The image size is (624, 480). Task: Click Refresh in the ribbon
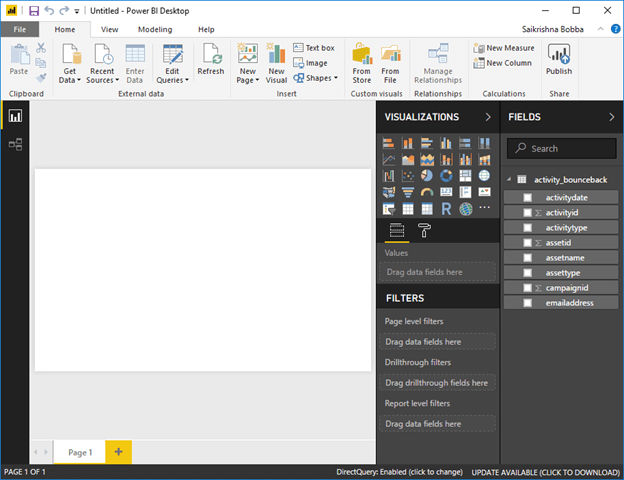(211, 59)
